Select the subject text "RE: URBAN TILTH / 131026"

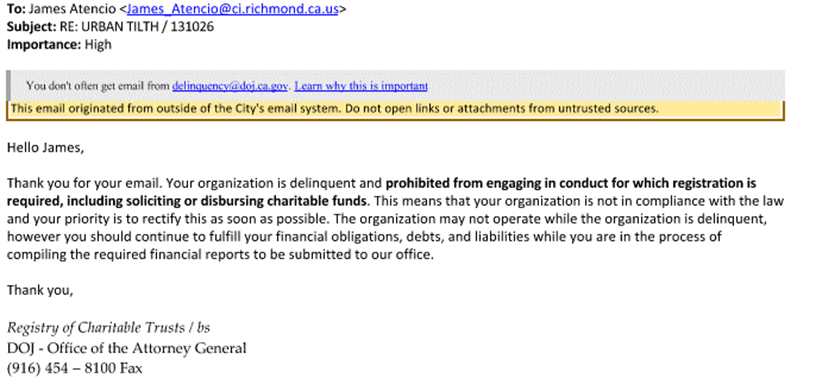click(137, 27)
